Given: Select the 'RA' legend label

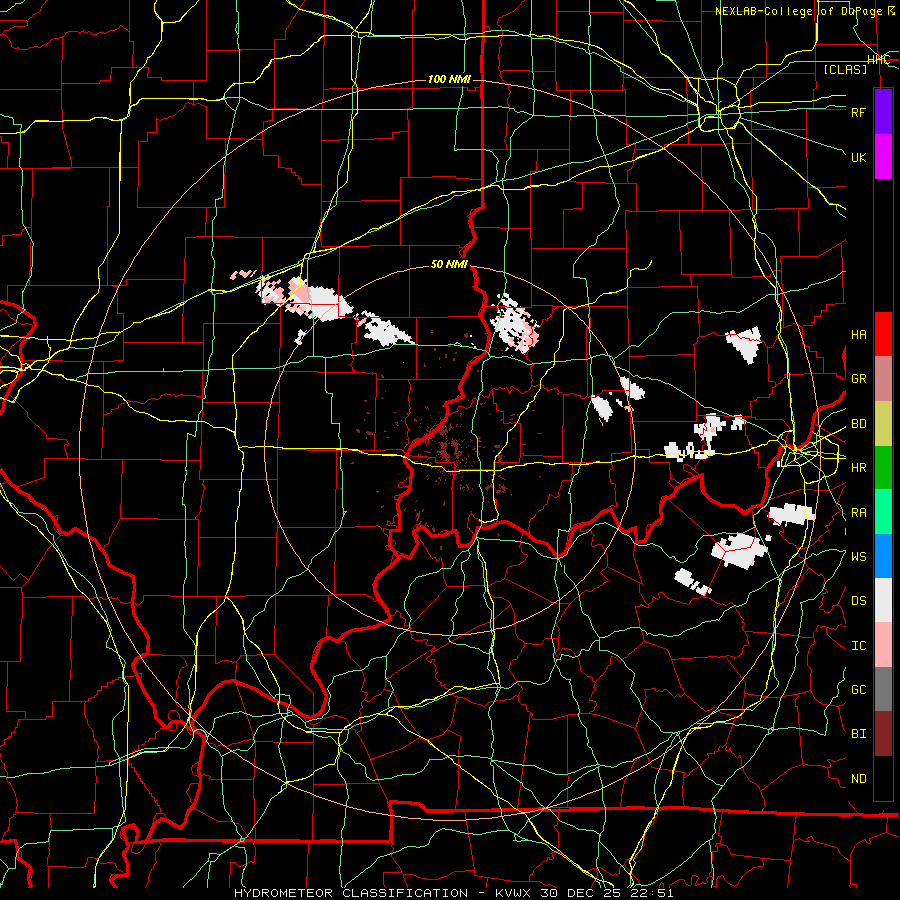Looking at the screenshot, I should coord(858,513).
